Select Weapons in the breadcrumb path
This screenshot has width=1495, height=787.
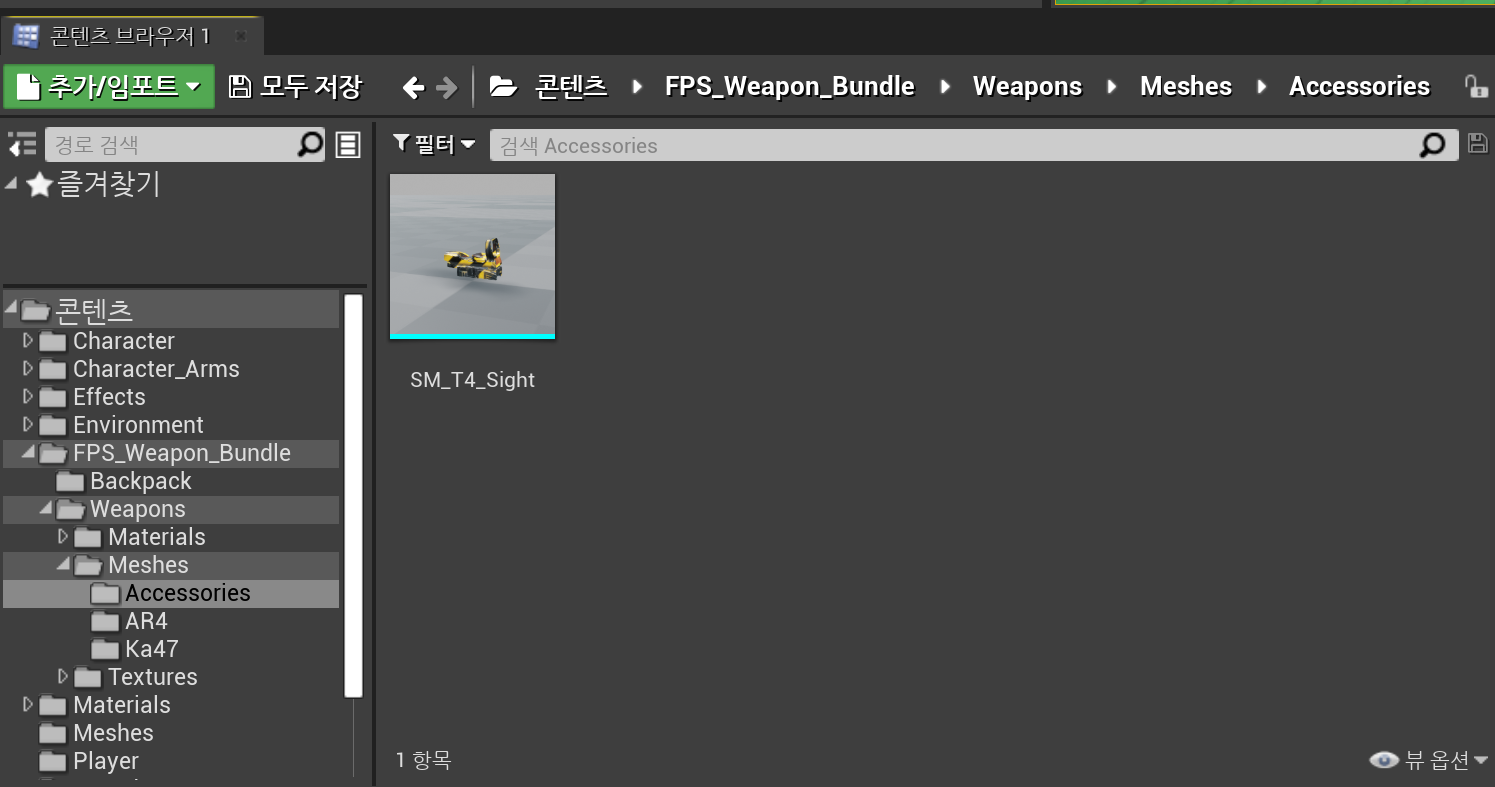tap(1028, 87)
